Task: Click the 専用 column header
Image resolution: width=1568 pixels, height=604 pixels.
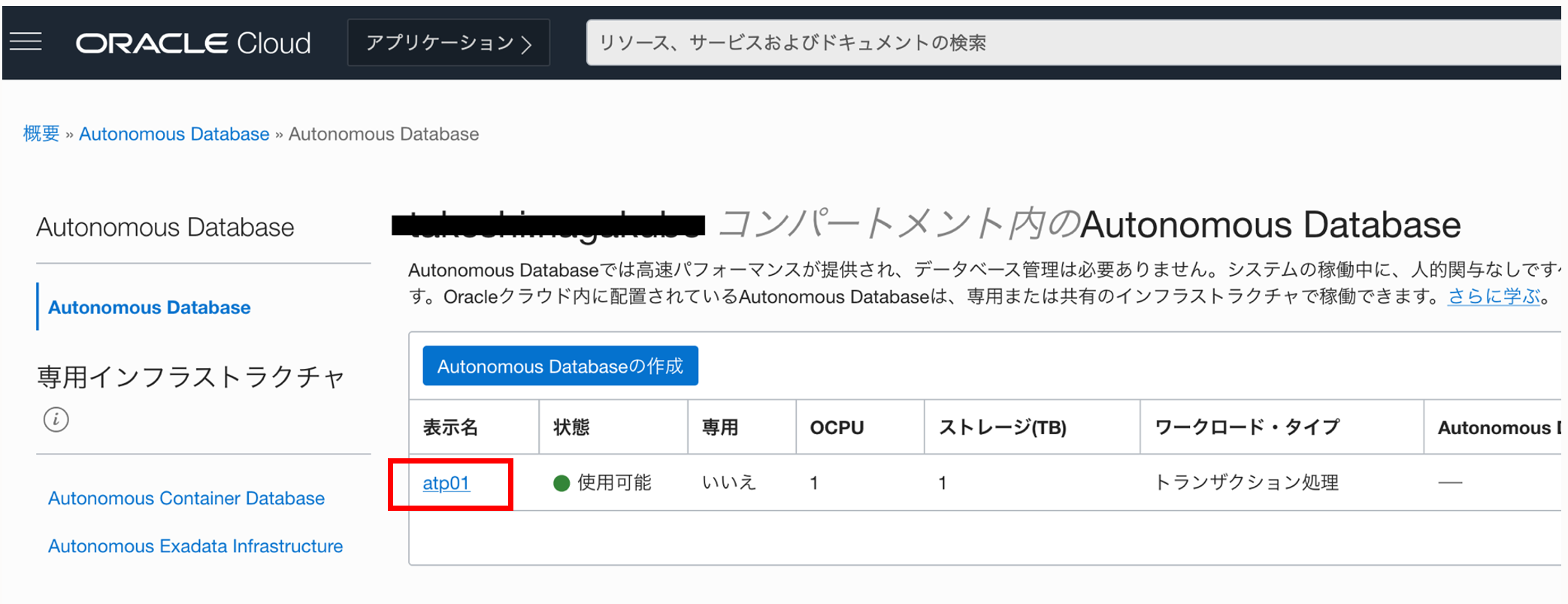Action: [x=719, y=427]
